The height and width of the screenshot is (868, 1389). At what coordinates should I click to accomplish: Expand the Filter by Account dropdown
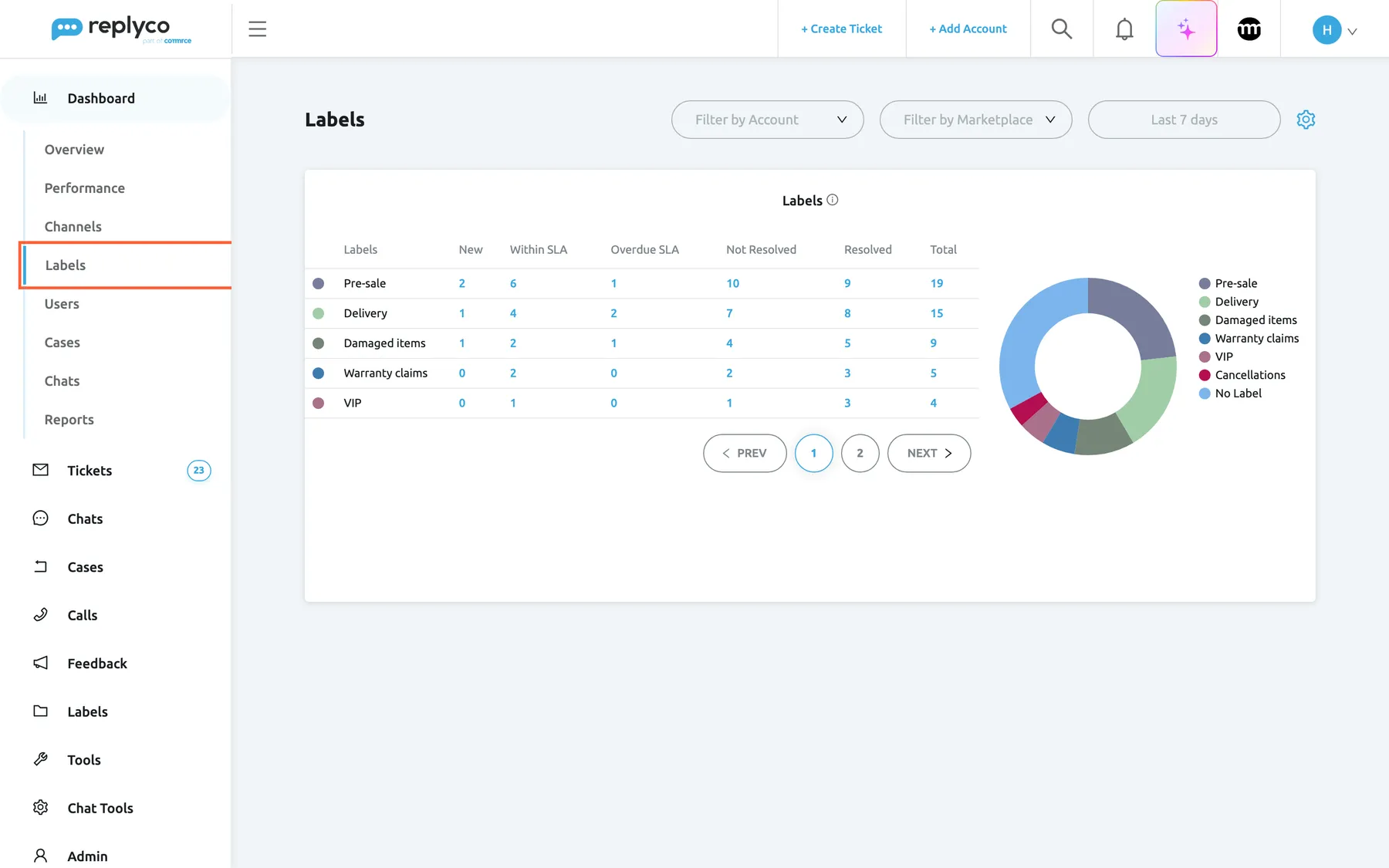767,120
